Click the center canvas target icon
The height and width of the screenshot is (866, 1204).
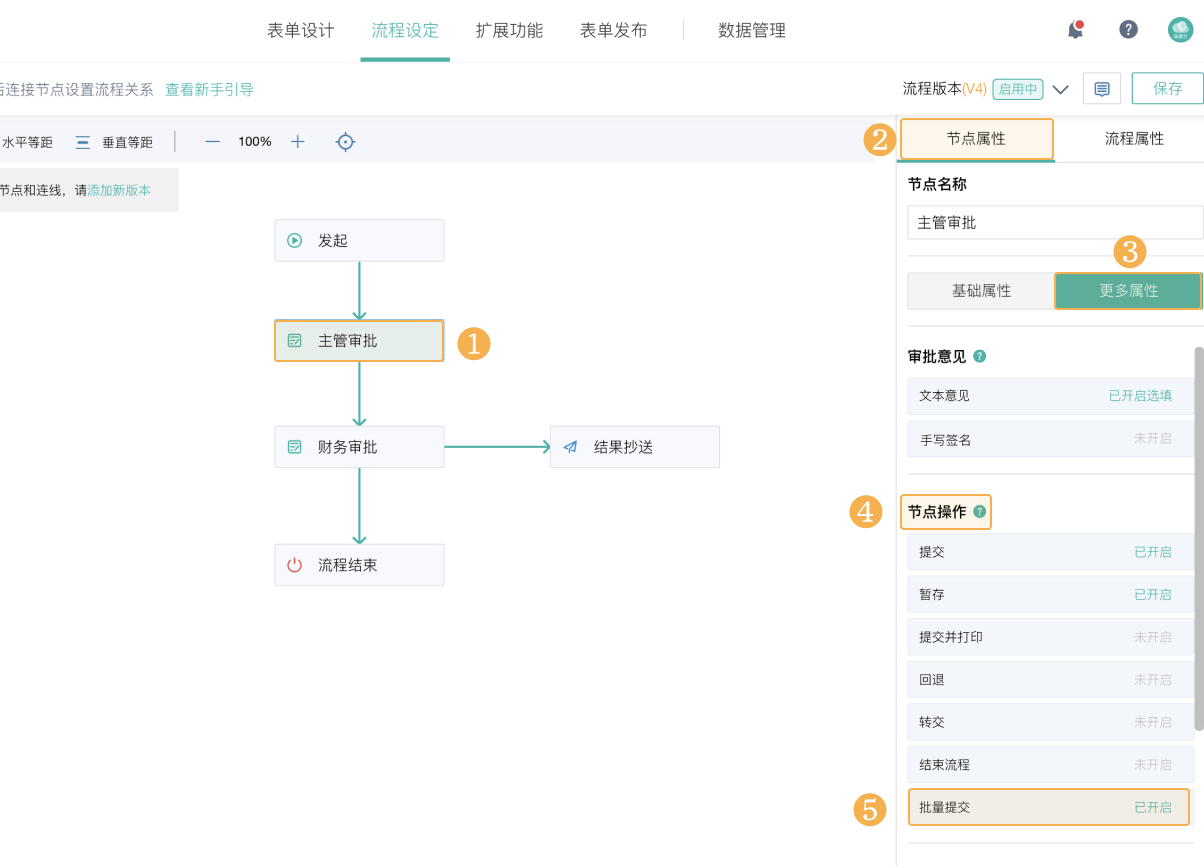pyautogui.click(x=345, y=142)
